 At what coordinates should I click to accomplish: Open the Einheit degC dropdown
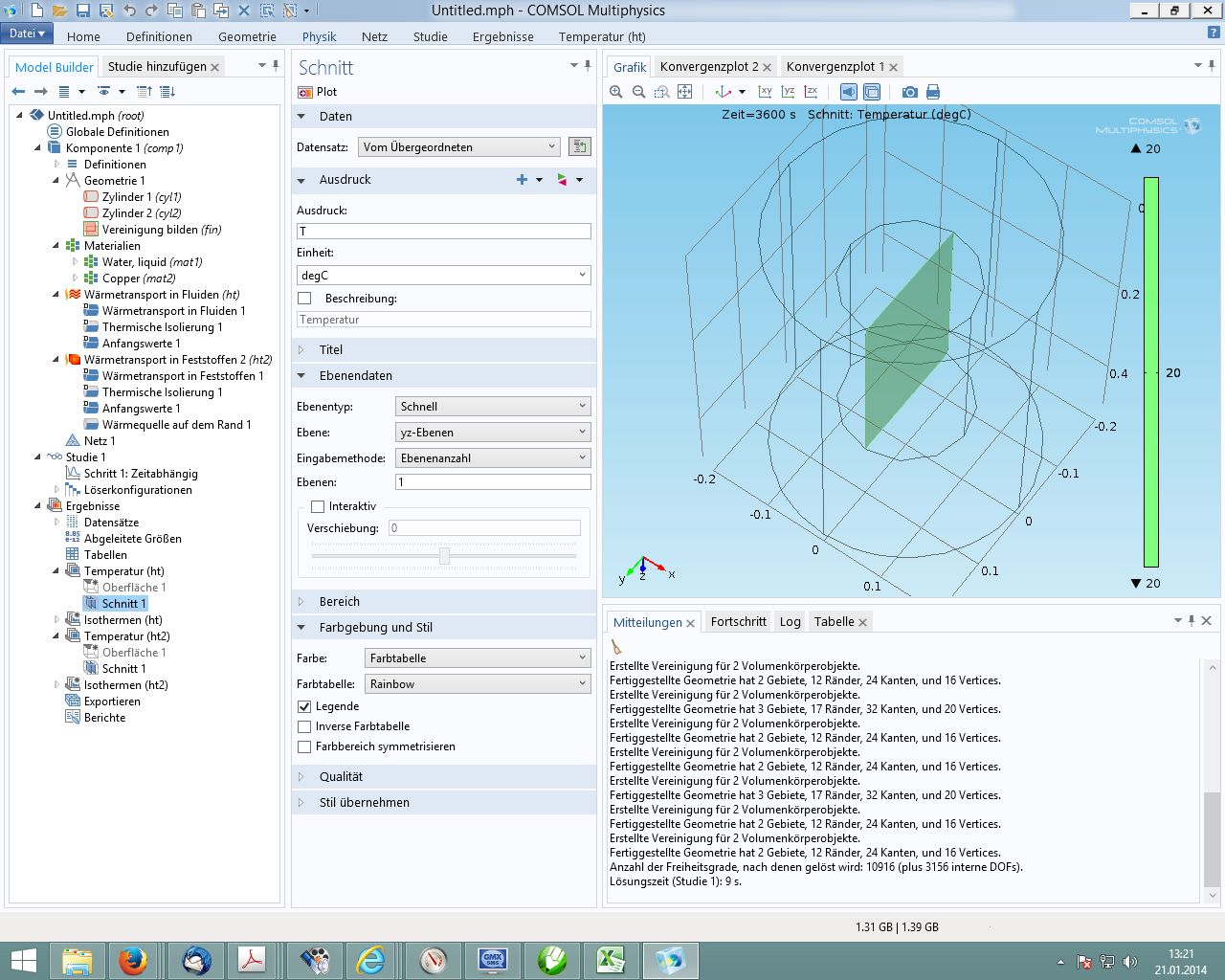pos(444,275)
